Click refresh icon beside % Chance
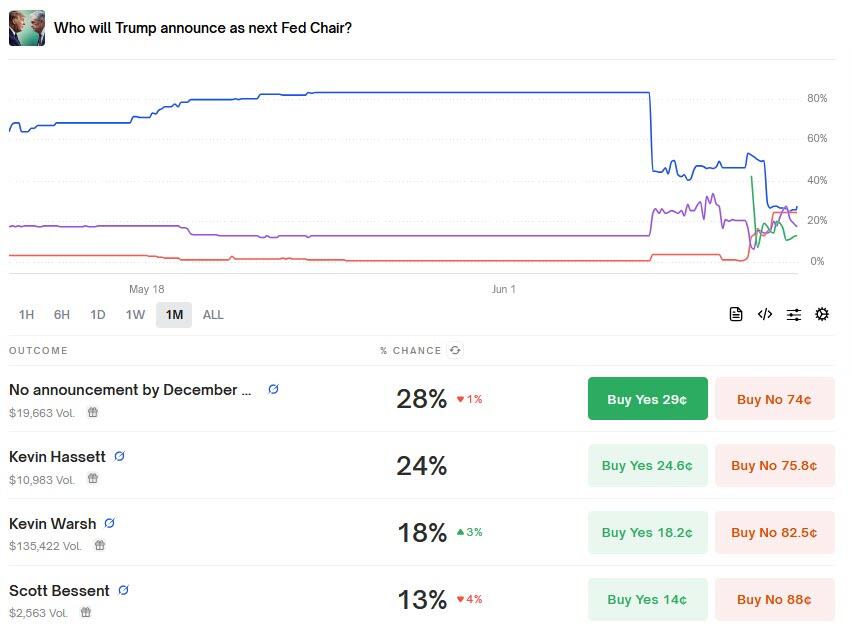Viewport: 852px width, 626px height. pyautogui.click(x=455, y=351)
